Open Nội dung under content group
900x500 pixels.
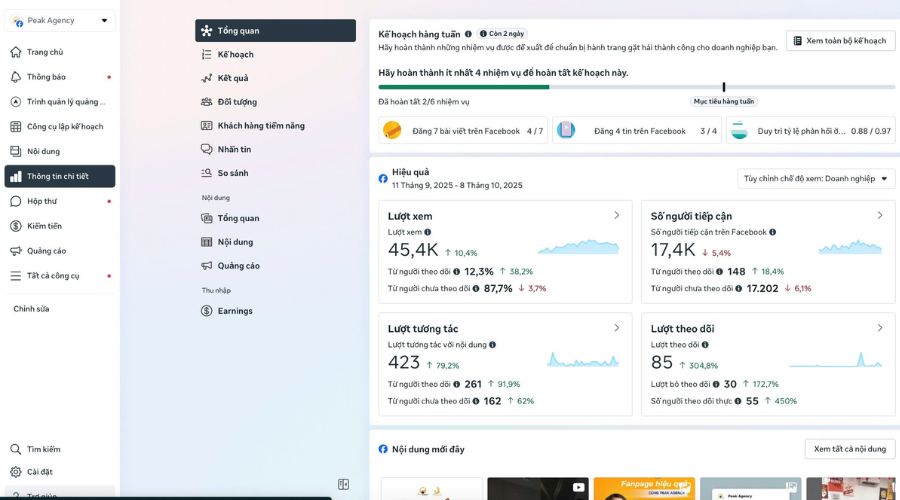tap(276, 242)
